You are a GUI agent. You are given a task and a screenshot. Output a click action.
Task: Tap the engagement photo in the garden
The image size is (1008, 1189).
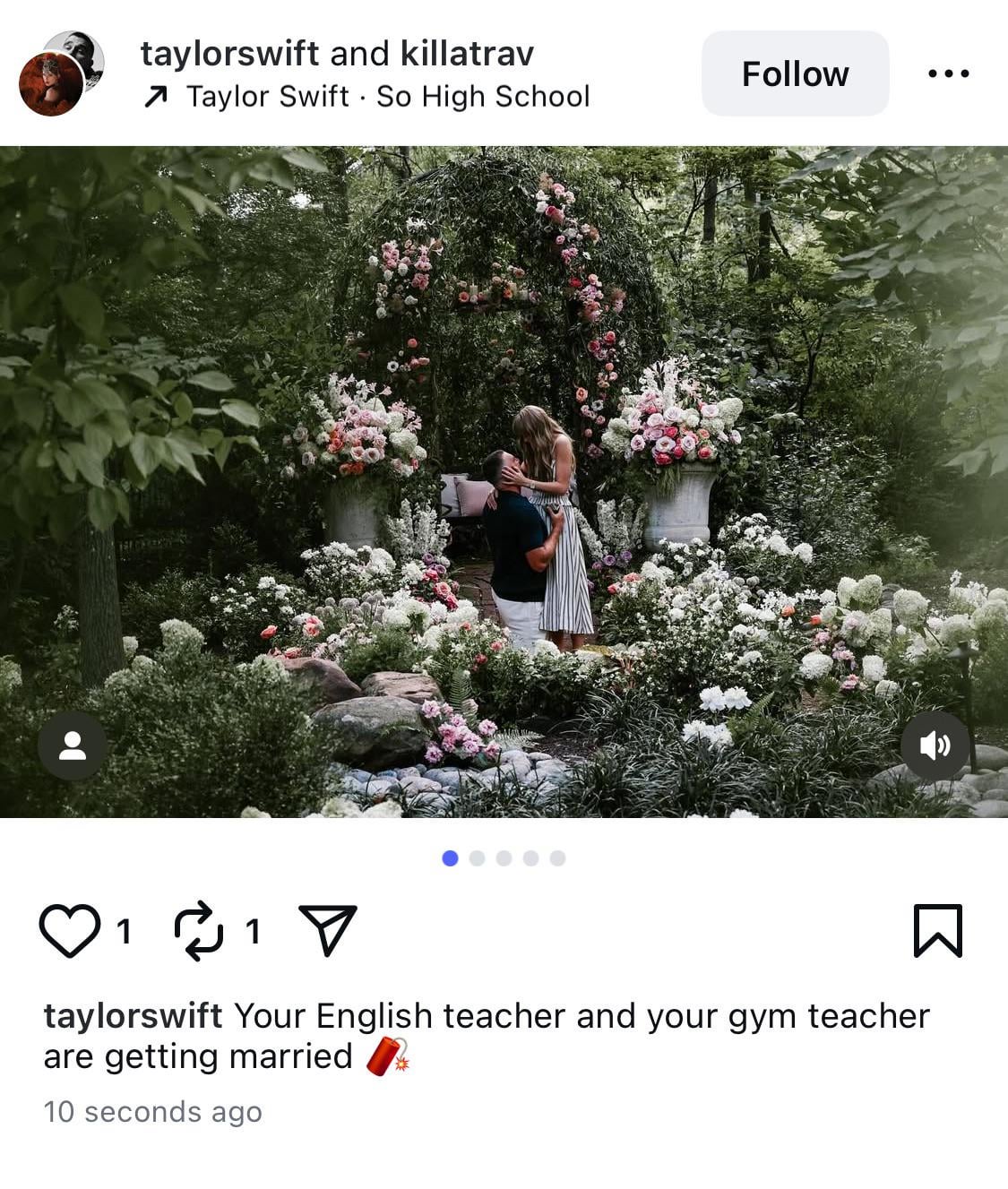point(504,482)
